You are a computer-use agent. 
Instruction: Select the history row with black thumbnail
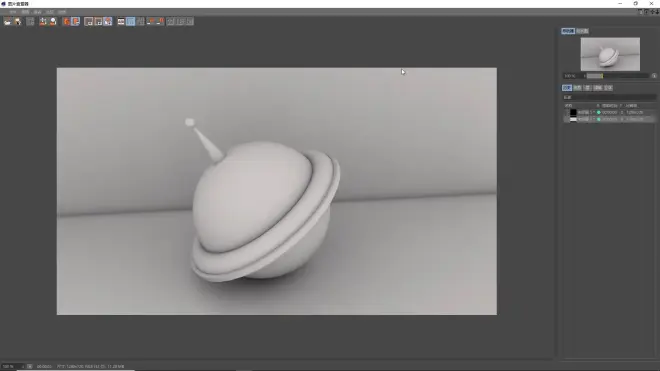click(609, 112)
